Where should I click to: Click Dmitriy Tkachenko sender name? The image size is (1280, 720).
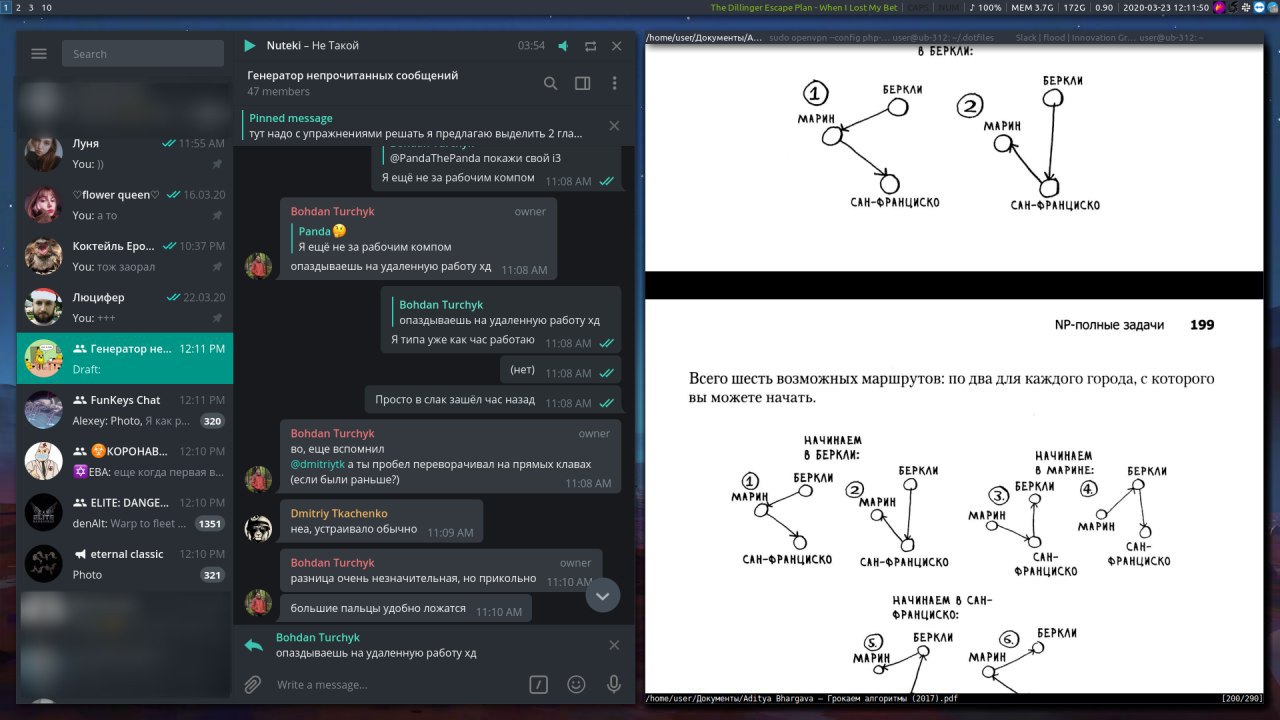339,514
